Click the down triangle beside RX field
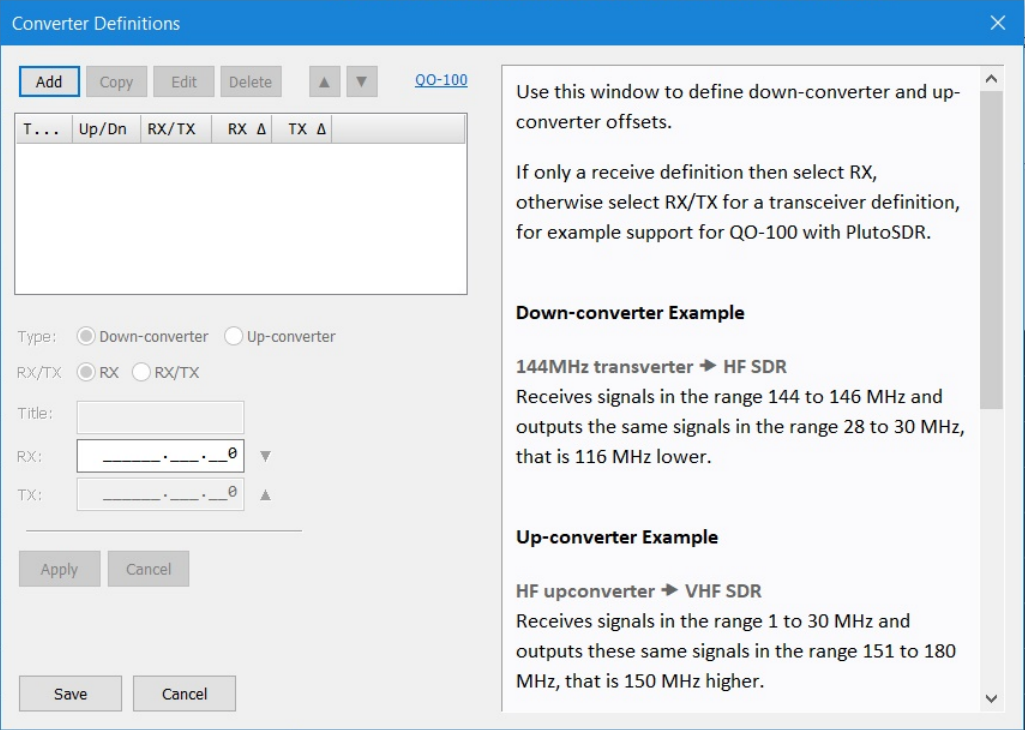This screenshot has height=730, width=1025. pyautogui.click(x=265, y=456)
